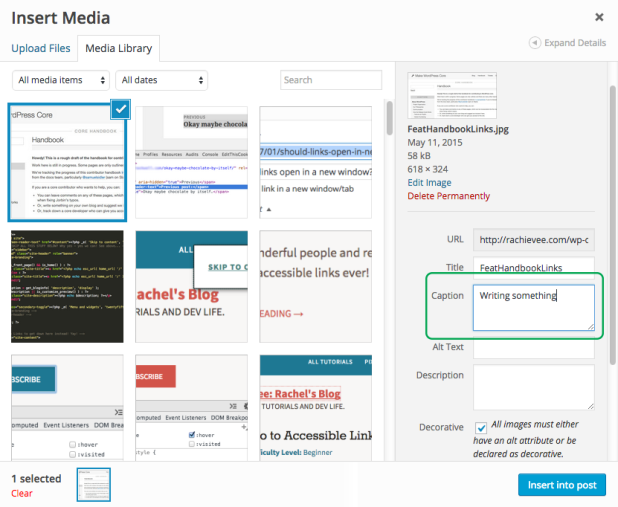Click the URL field

[534, 240]
